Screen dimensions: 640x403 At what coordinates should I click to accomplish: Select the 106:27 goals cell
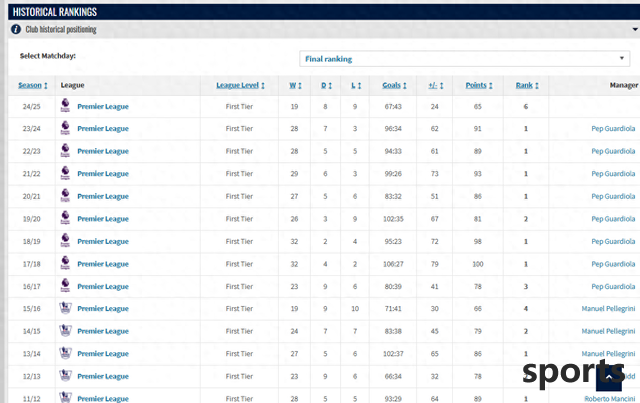point(393,264)
